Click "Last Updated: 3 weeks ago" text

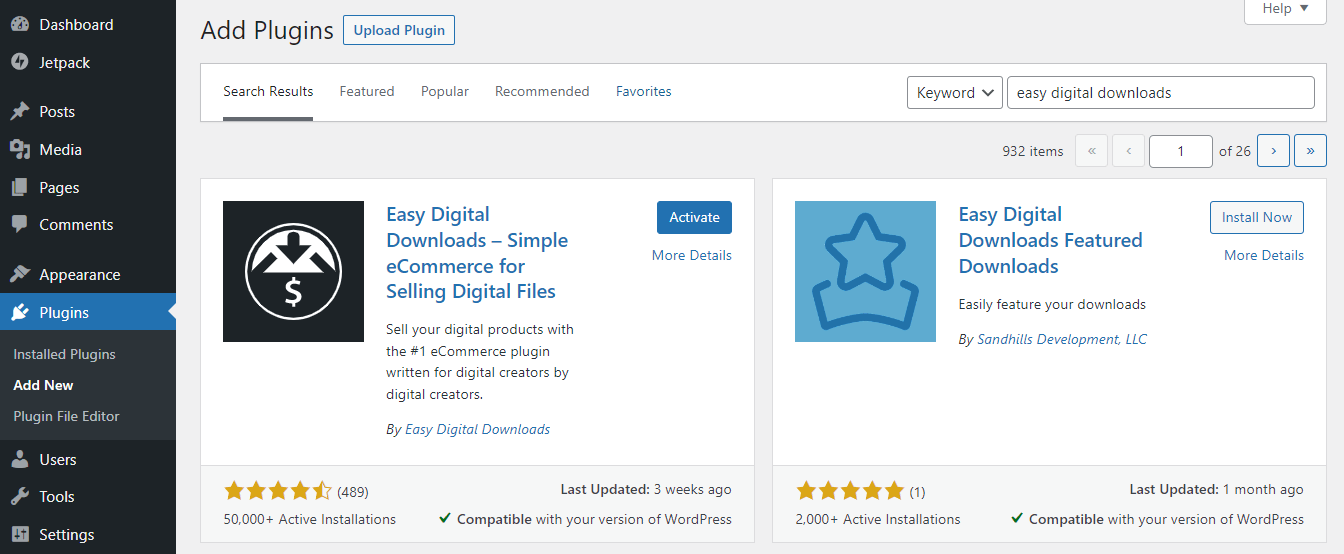[x=646, y=489]
